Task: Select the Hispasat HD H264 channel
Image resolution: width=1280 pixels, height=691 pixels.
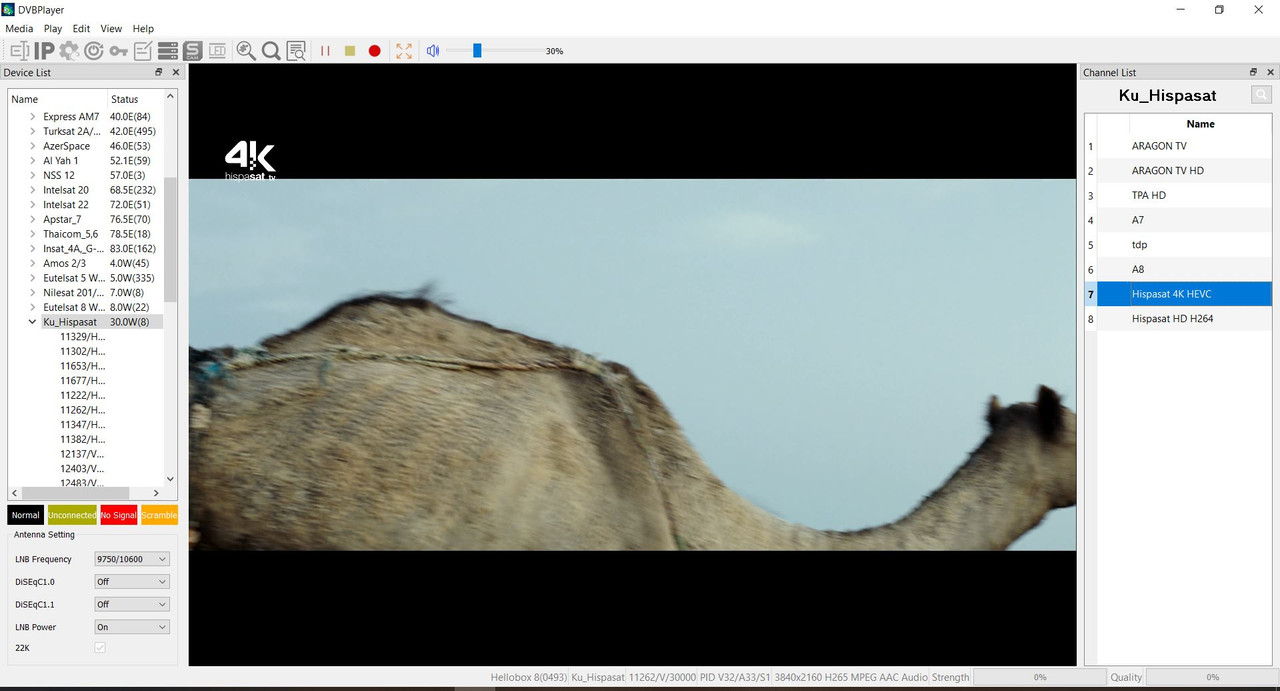Action: [x=1184, y=318]
